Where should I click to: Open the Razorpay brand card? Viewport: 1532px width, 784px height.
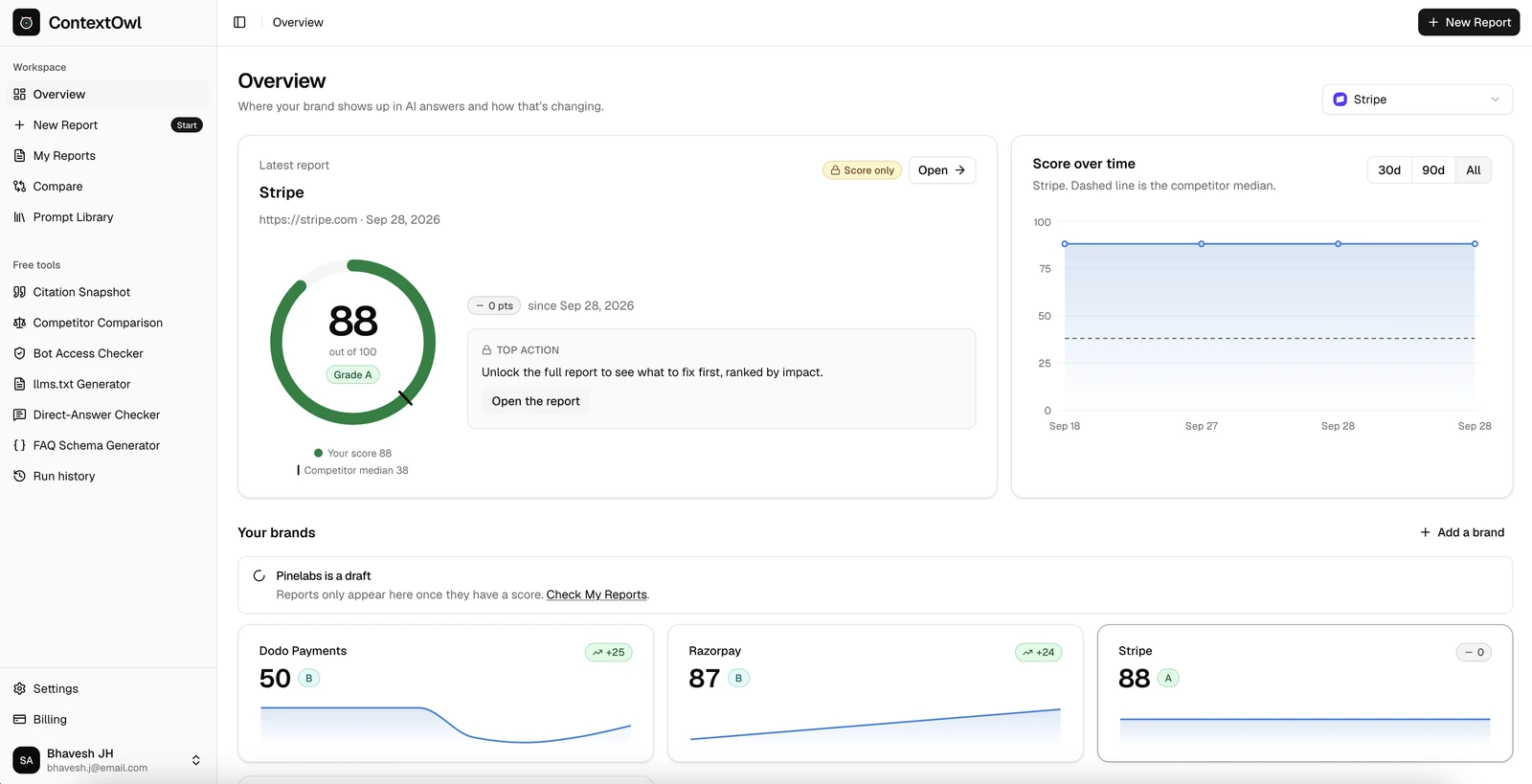pyautogui.click(x=875, y=693)
